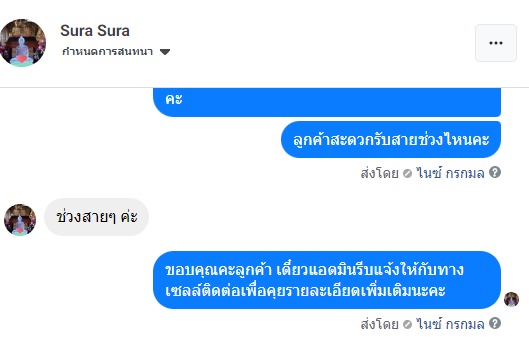Screen dimensions: 529x362
Task: Click ส่งโดย label under ขอบคุณคะลูกค้า message
Action: (380, 324)
